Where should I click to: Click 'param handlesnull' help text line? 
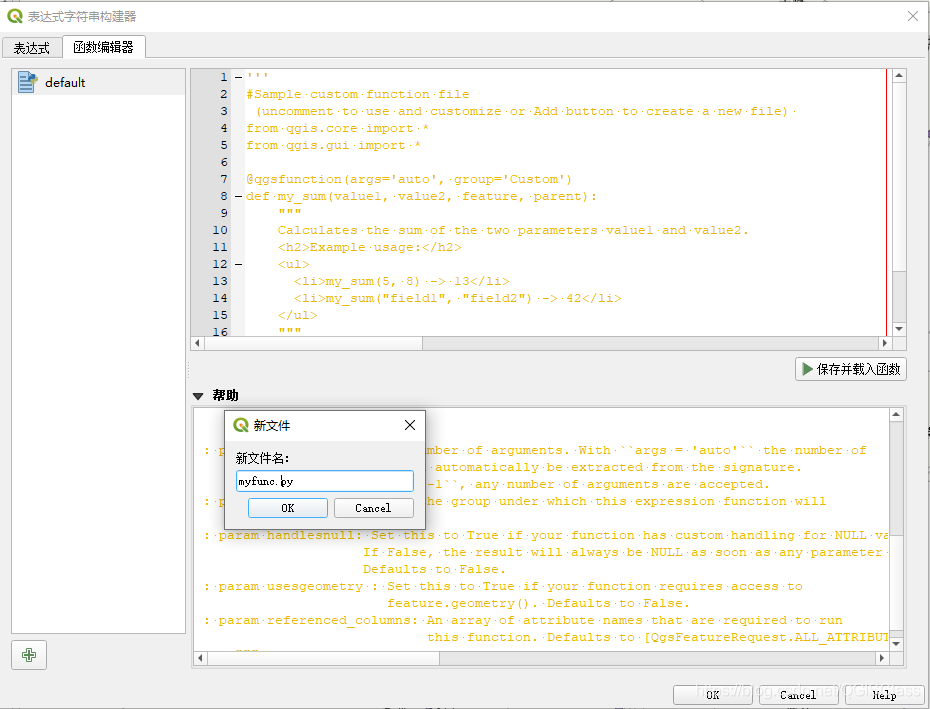click(546, 535)
